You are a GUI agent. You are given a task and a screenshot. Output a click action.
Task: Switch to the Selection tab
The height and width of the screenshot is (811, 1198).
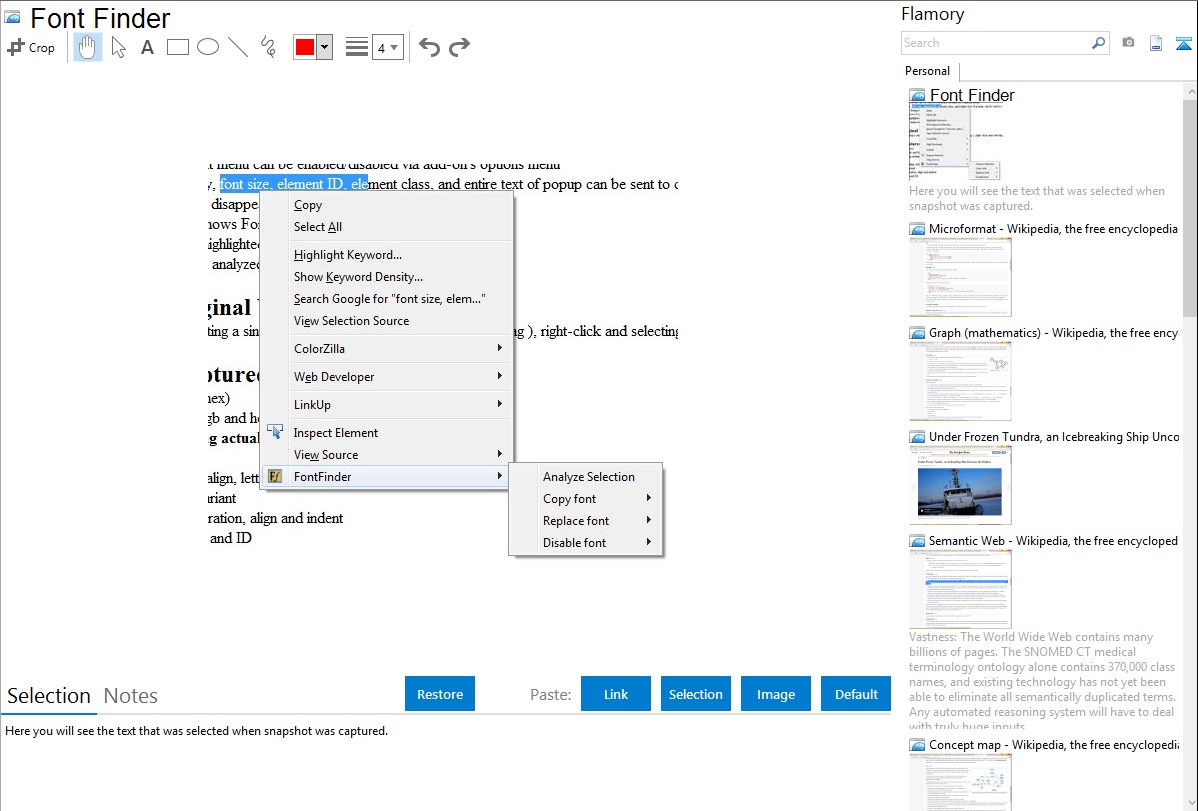coord(49,696)
